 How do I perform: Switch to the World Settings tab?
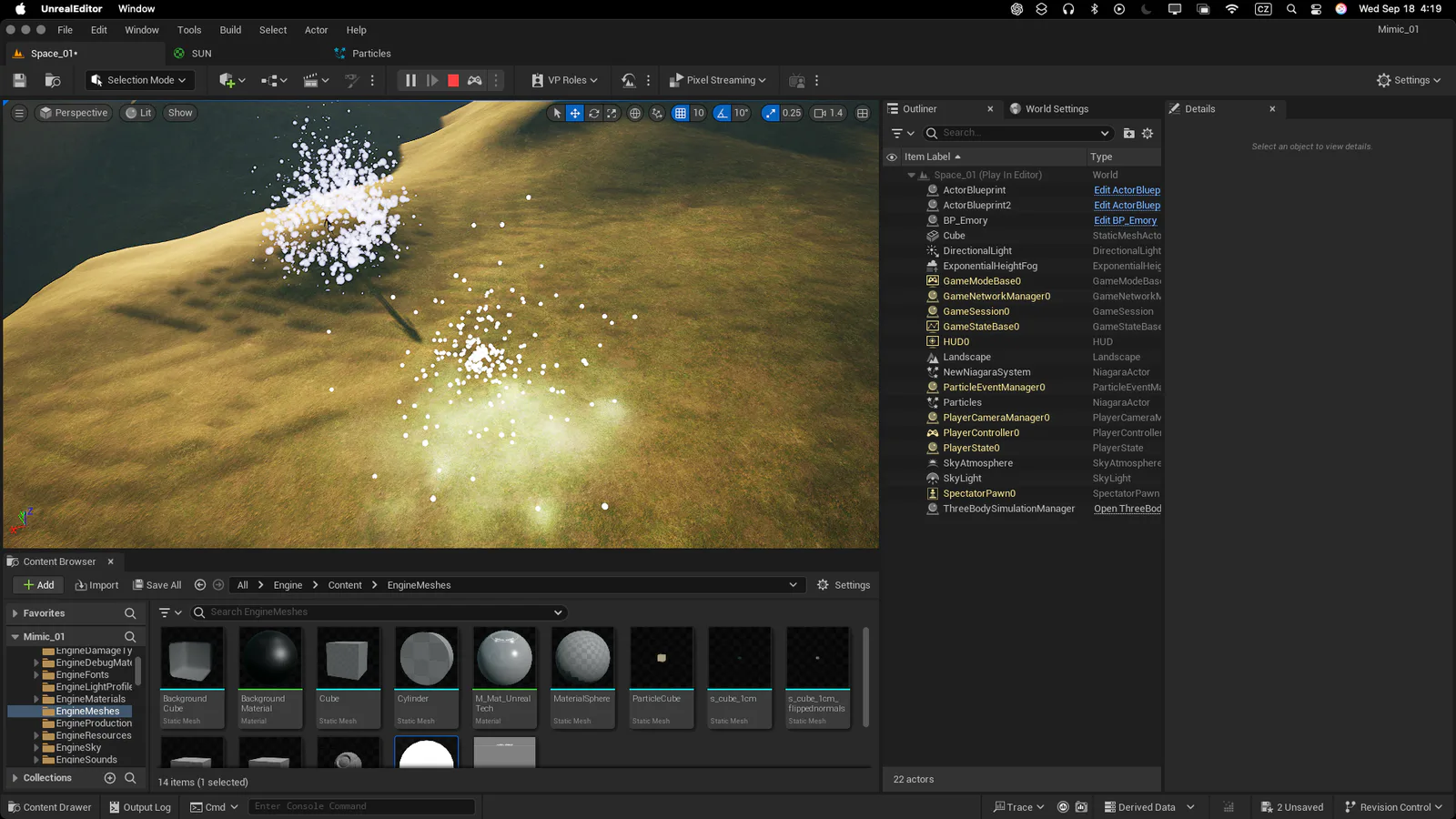click(1057, 108)
